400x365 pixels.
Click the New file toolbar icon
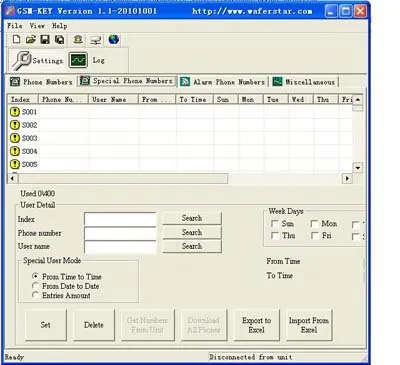(x=16, y=39)
